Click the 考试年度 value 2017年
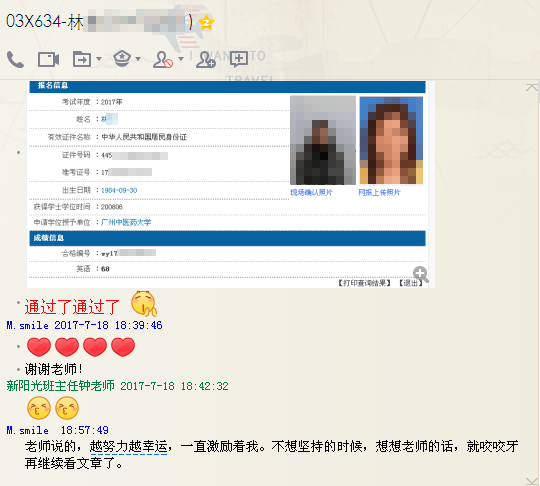Viewport: 540px width, 486px height. click(112, 102)
